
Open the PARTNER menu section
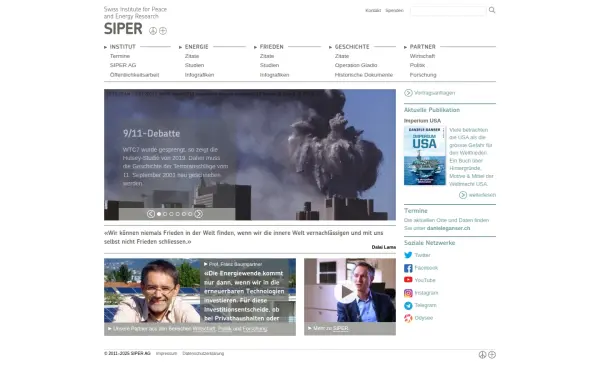click(x=422, y=47)
